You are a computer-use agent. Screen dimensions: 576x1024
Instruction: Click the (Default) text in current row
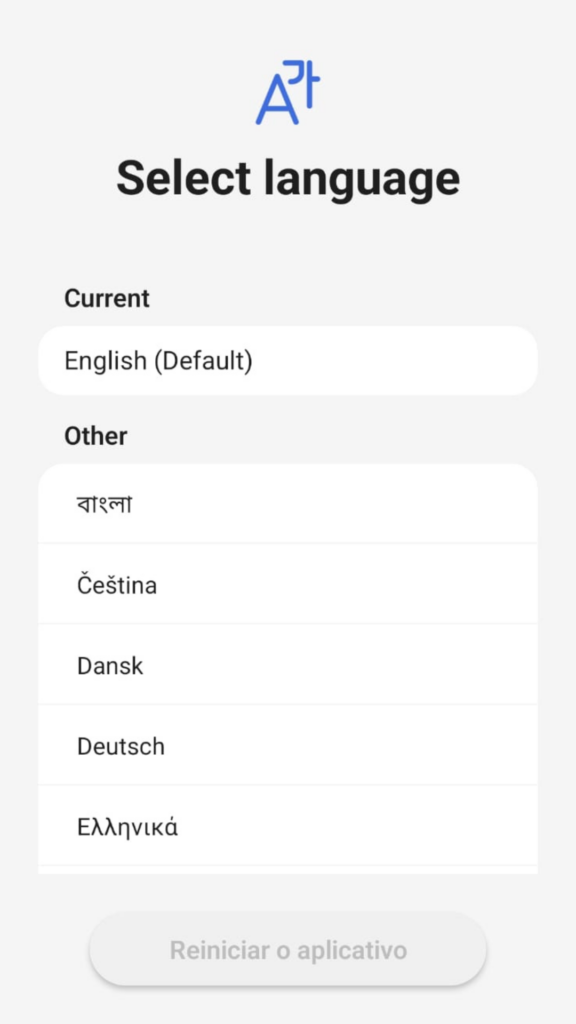(x=203, y=361)
